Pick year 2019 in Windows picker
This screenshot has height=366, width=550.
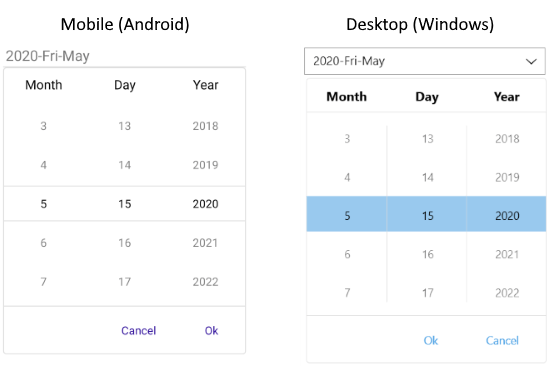tap(507, 177)
